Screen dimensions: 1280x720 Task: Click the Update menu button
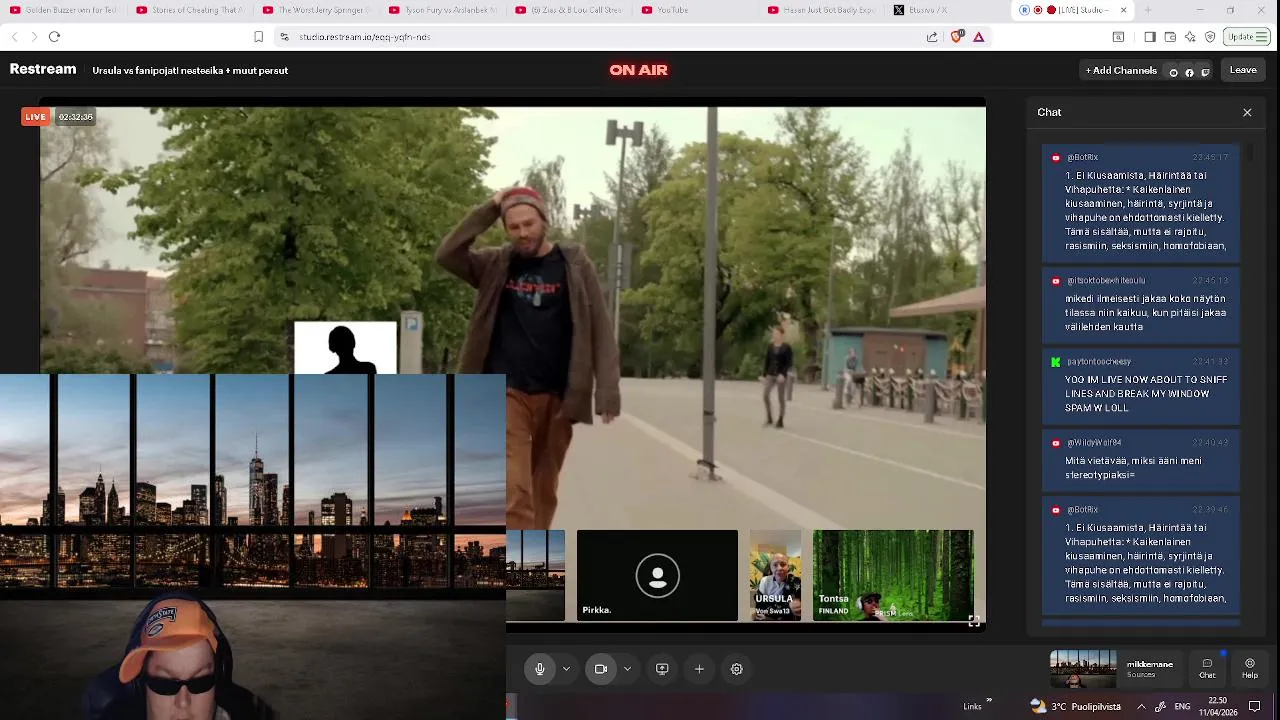[1248, 37]
